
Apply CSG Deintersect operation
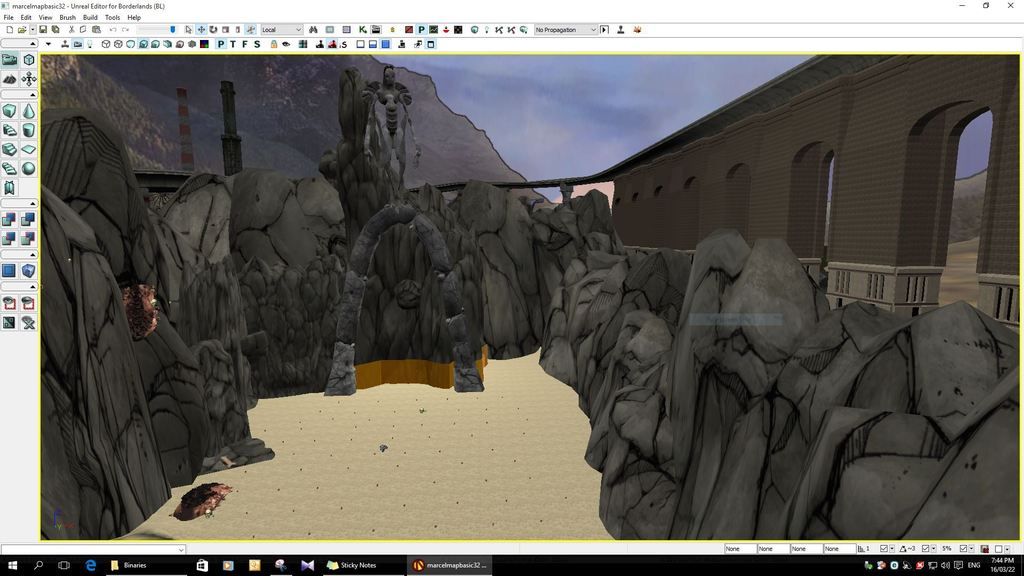click(x=29, y=239)
